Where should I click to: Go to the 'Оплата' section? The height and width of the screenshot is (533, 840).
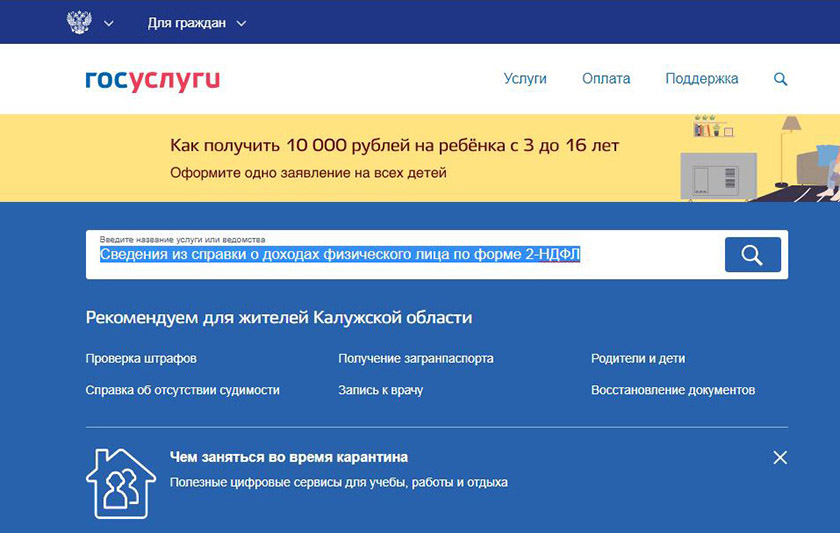point(606,79)
